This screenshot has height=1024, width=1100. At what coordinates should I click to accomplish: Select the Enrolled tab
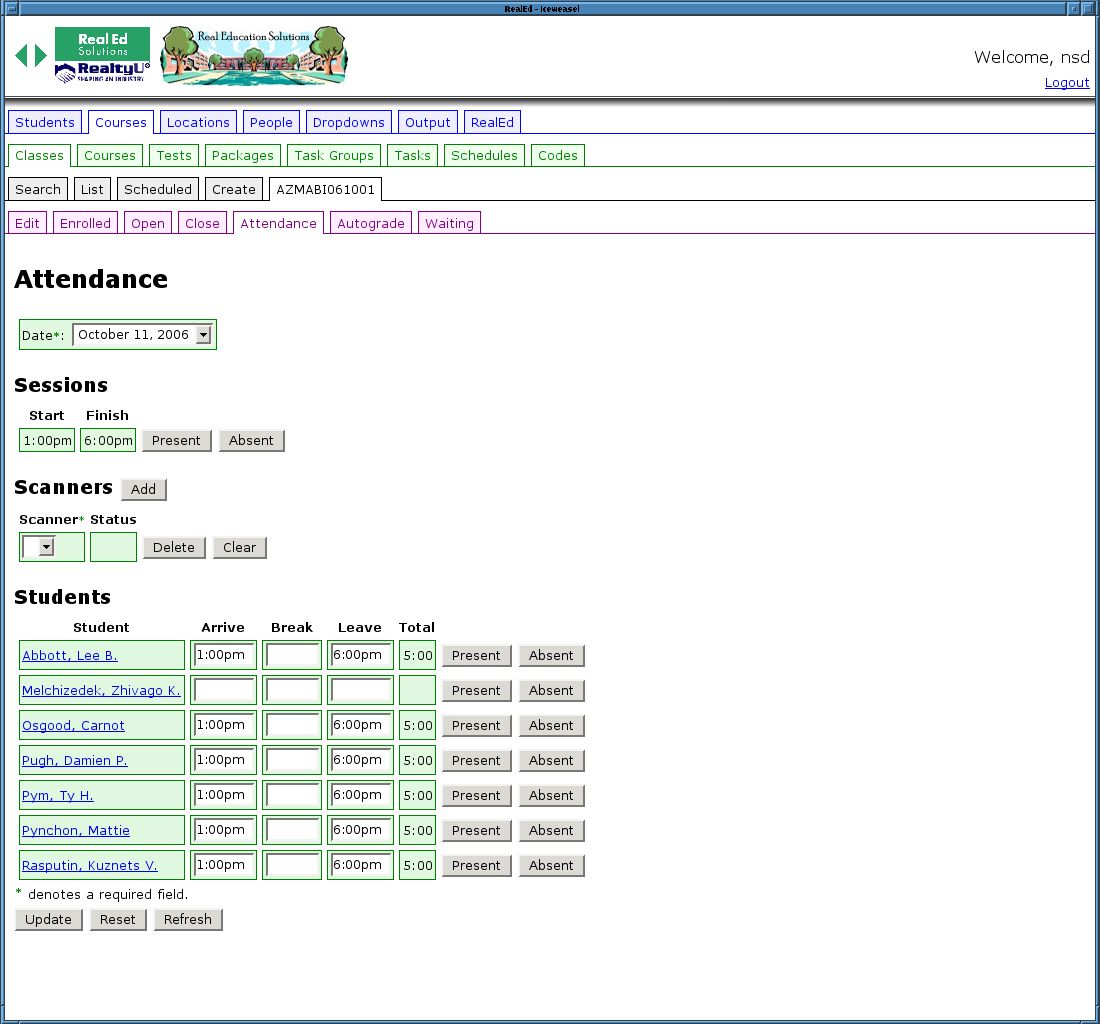[86, 223]
